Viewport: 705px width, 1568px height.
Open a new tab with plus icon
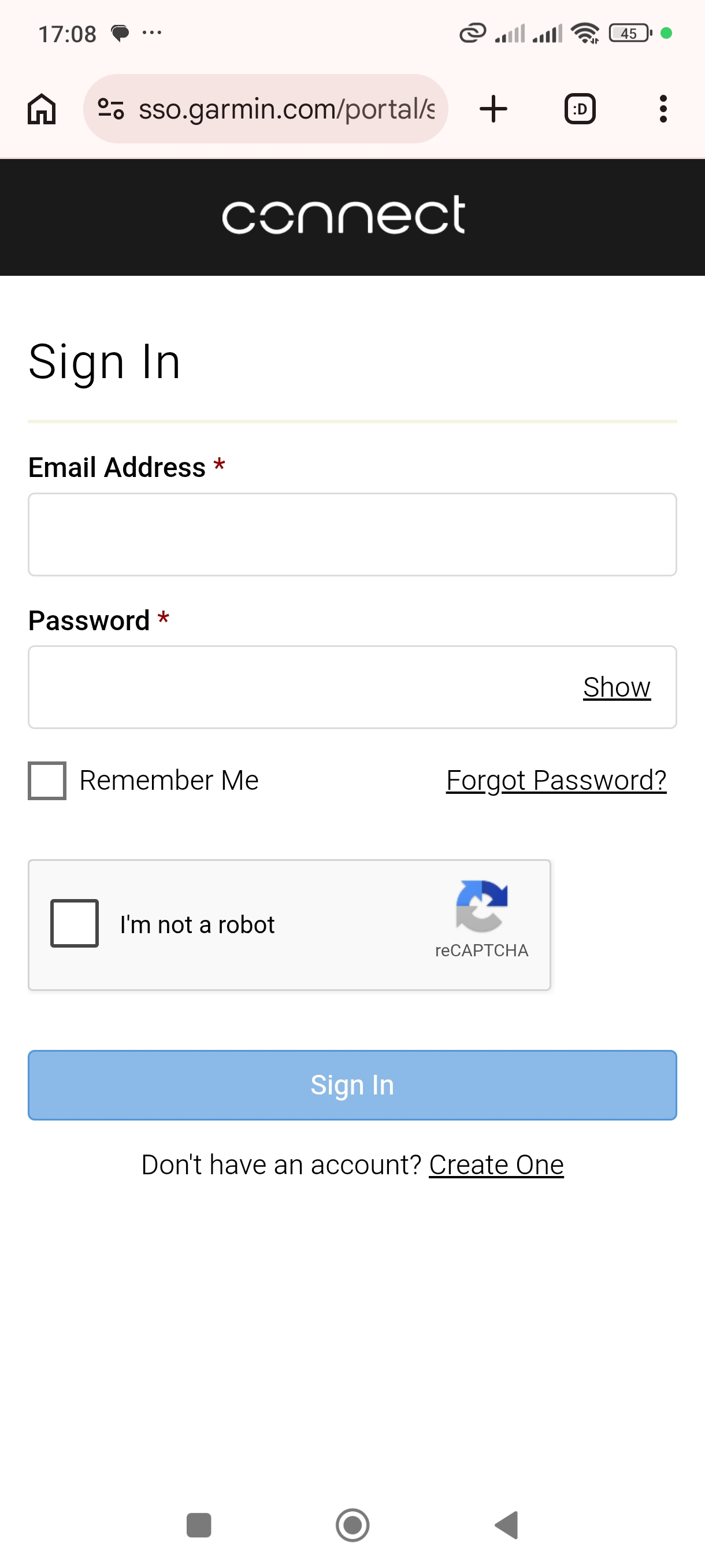point(493,110)
